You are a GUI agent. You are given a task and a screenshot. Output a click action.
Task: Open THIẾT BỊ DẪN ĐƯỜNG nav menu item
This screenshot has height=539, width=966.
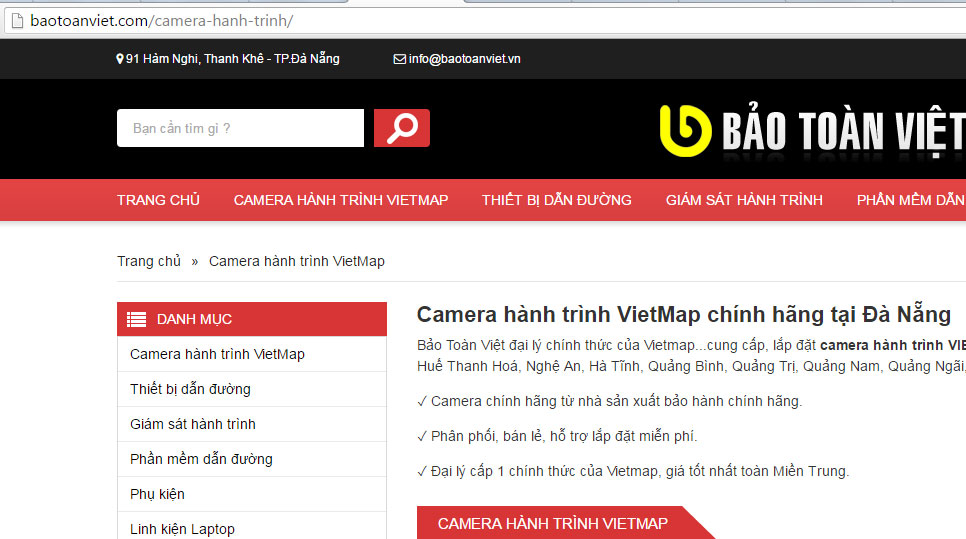[556, 200]
